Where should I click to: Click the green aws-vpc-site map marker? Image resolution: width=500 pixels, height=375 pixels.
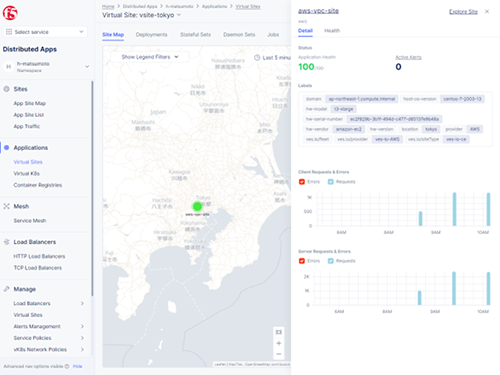197,207
